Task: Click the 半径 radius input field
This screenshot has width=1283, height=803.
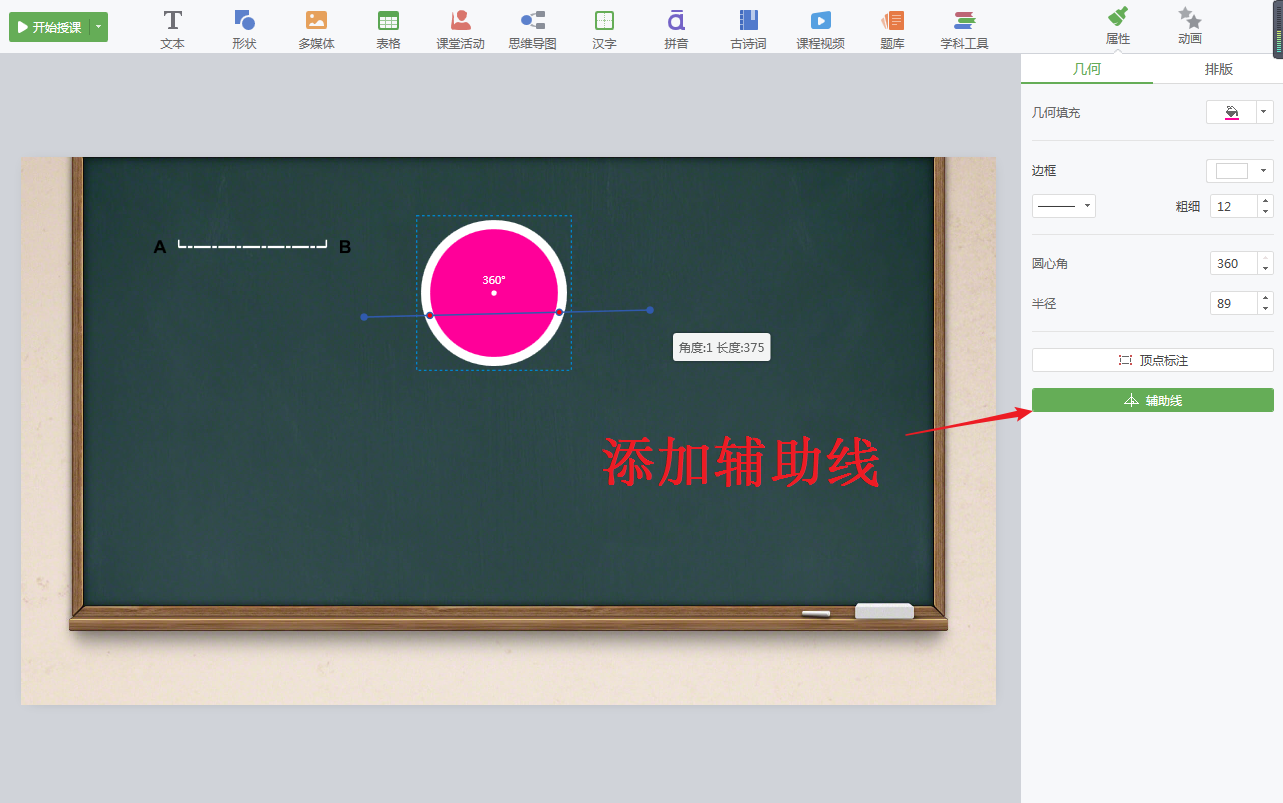Action: (x=1234, y=303)
